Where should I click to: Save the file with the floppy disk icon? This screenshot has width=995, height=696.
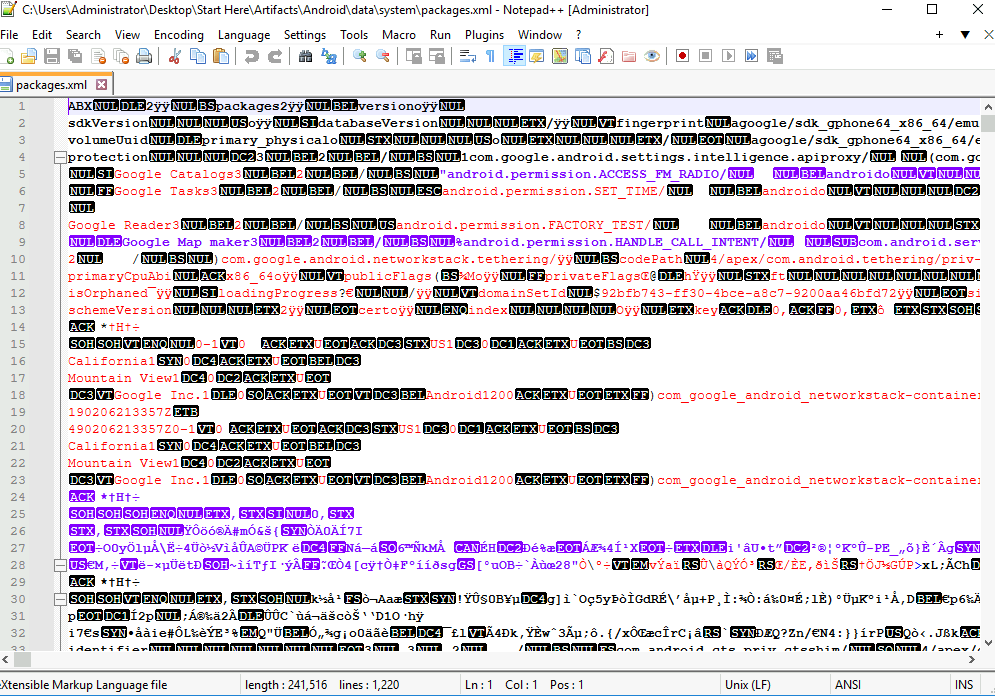(x=52, y=56)
